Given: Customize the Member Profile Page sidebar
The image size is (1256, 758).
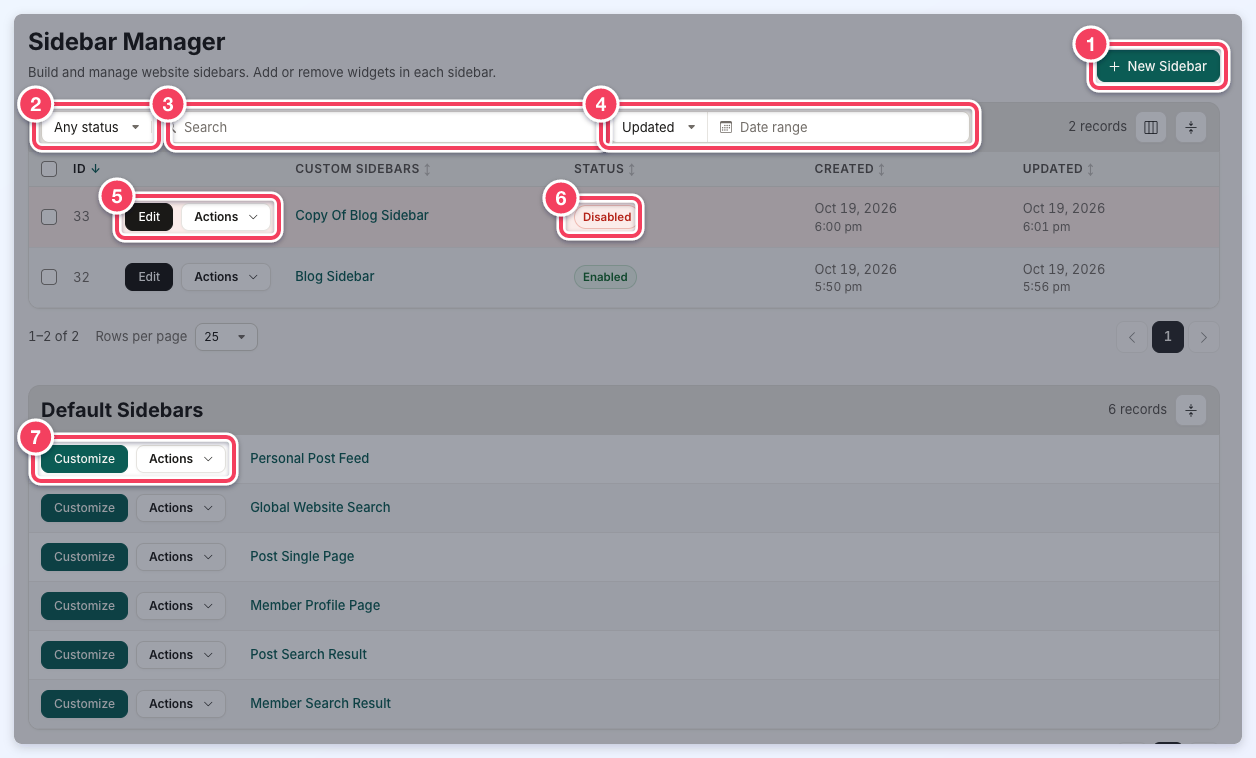Looking at the screenshot, I should pyautogui.click(x=85, y=606).
